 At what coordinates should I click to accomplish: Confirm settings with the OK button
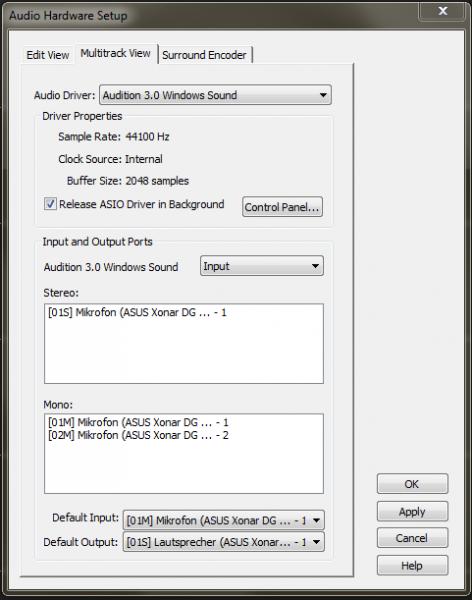point(412,484)
